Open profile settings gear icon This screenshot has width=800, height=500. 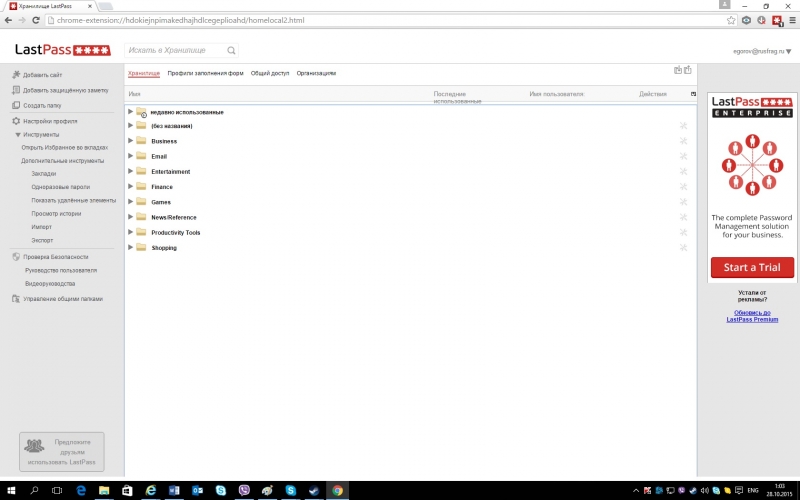tap(16, 121)
